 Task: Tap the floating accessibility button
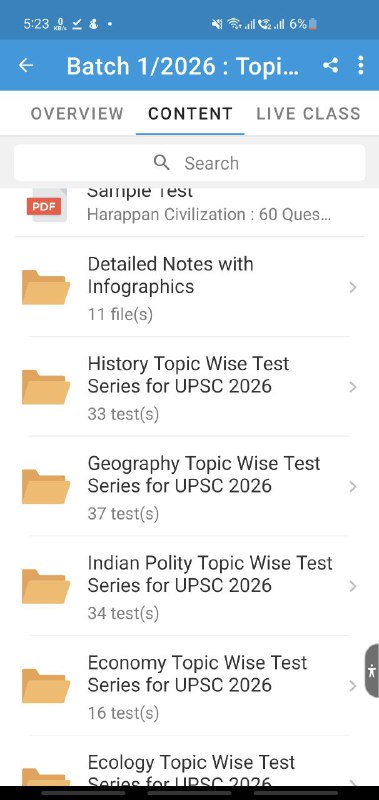[372, 670]
